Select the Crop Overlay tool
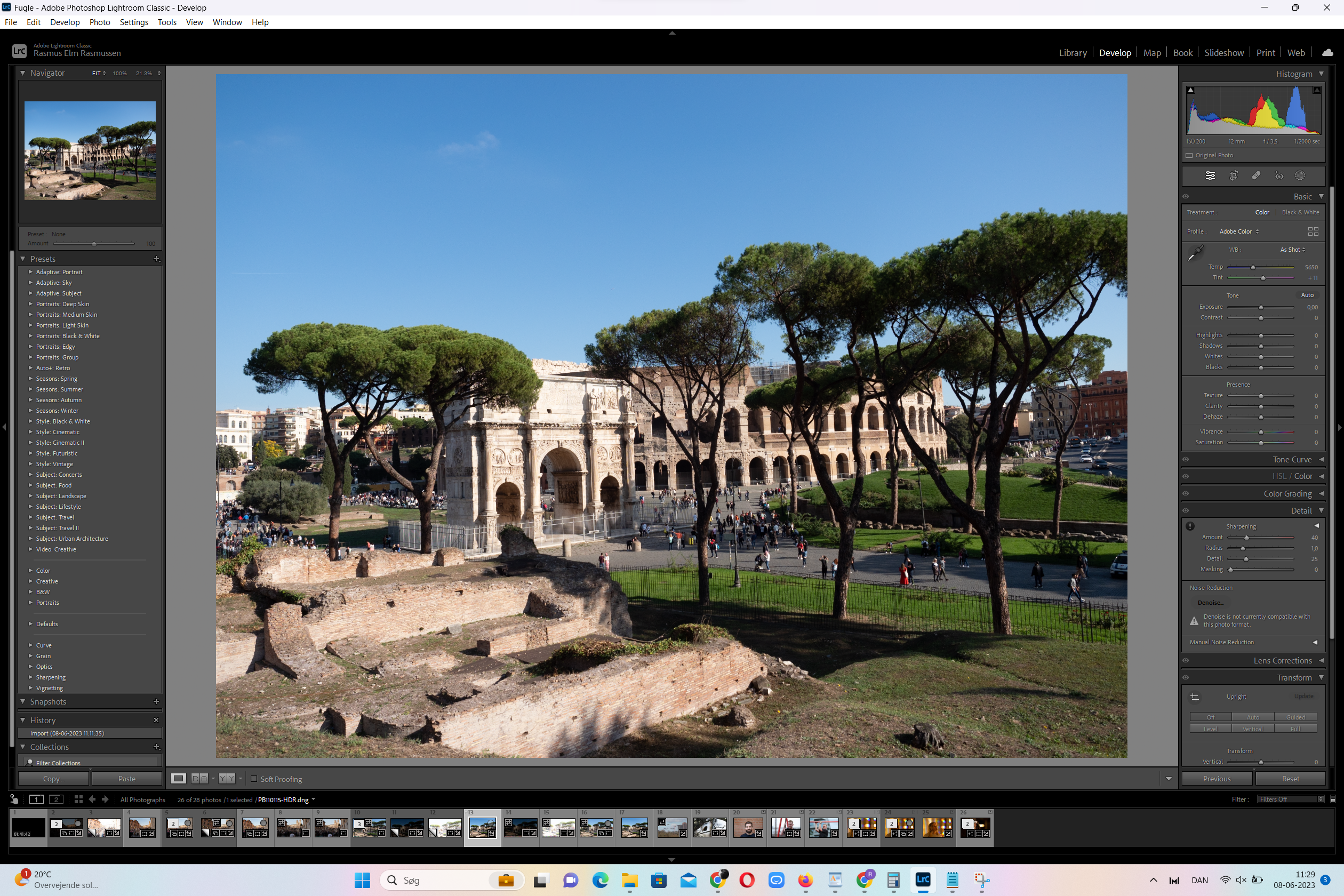 (1233, 176)
